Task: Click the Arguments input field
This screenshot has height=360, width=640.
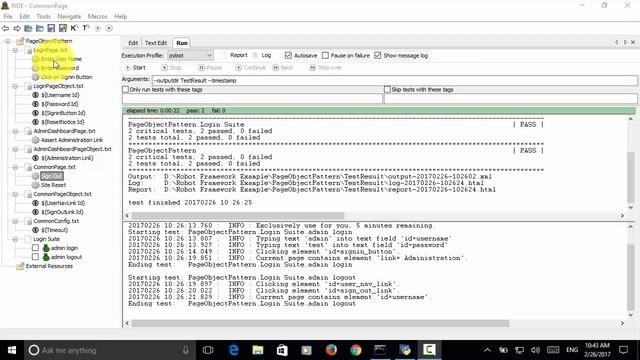Action: pyautogui.click(x=394, y=80)
